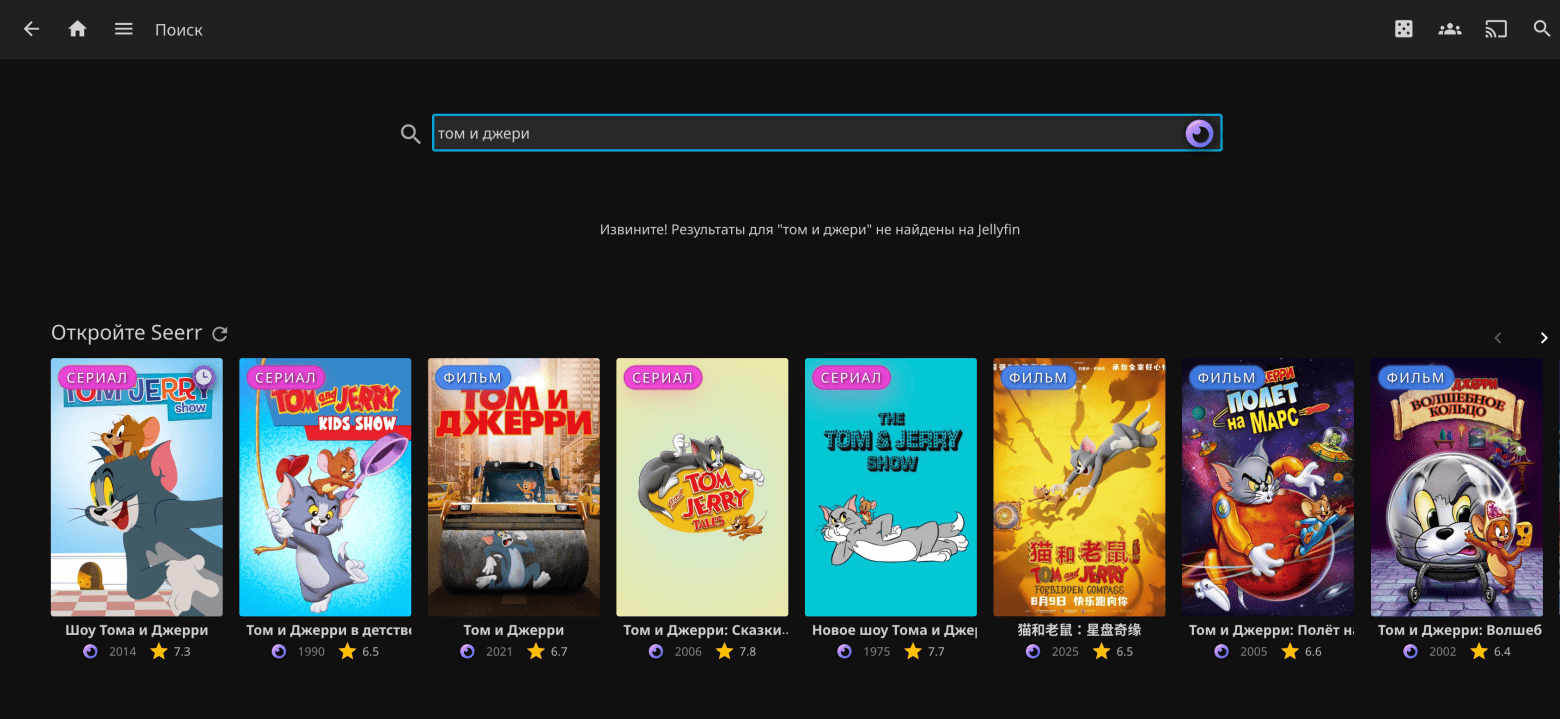Click title link Том и Джерри в детстве
Viewport: 1560px width, 719px height.
[x=329, y=630]
